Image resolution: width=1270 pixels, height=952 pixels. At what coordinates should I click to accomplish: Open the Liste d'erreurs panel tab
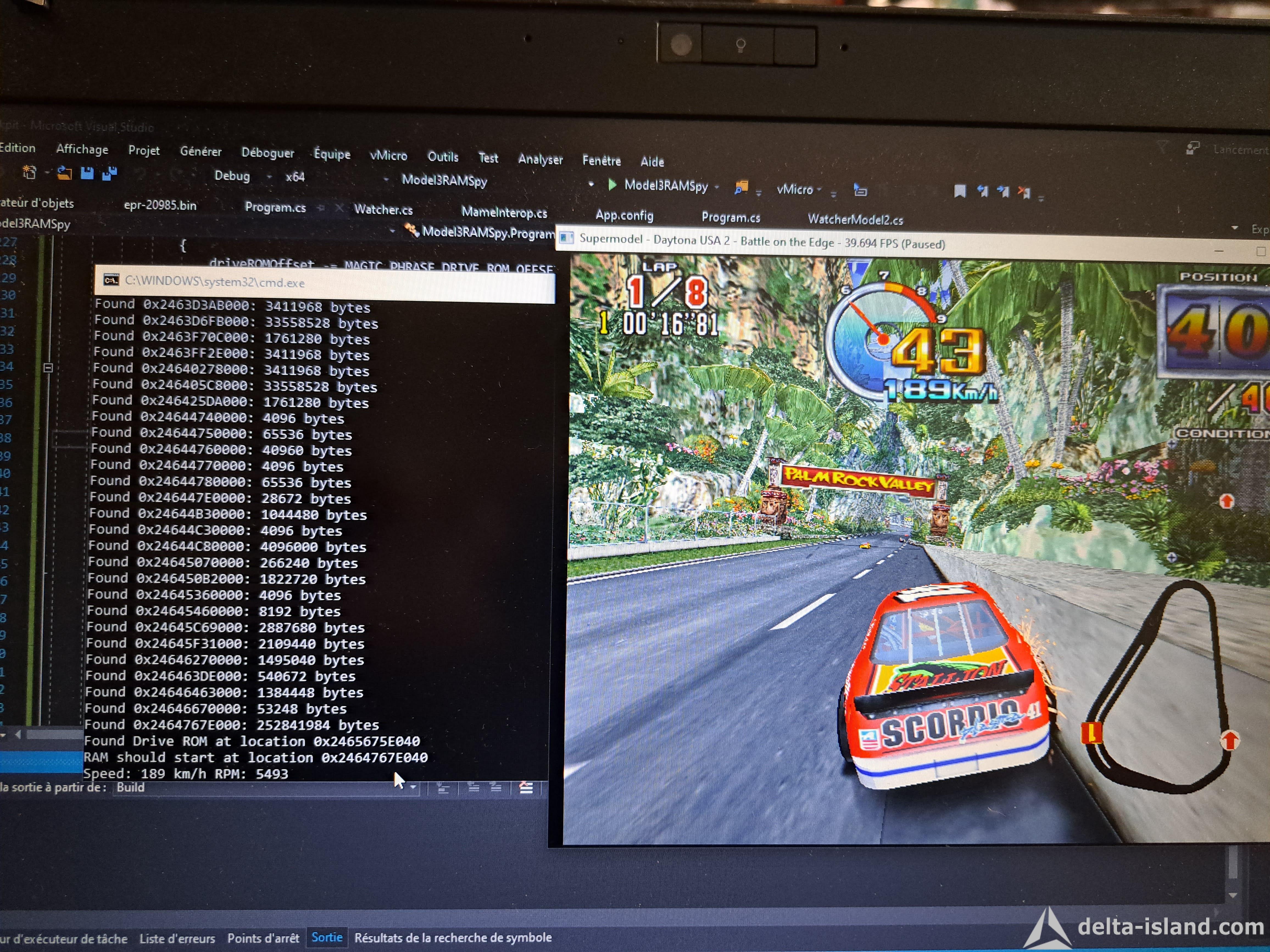coord(177,938)
